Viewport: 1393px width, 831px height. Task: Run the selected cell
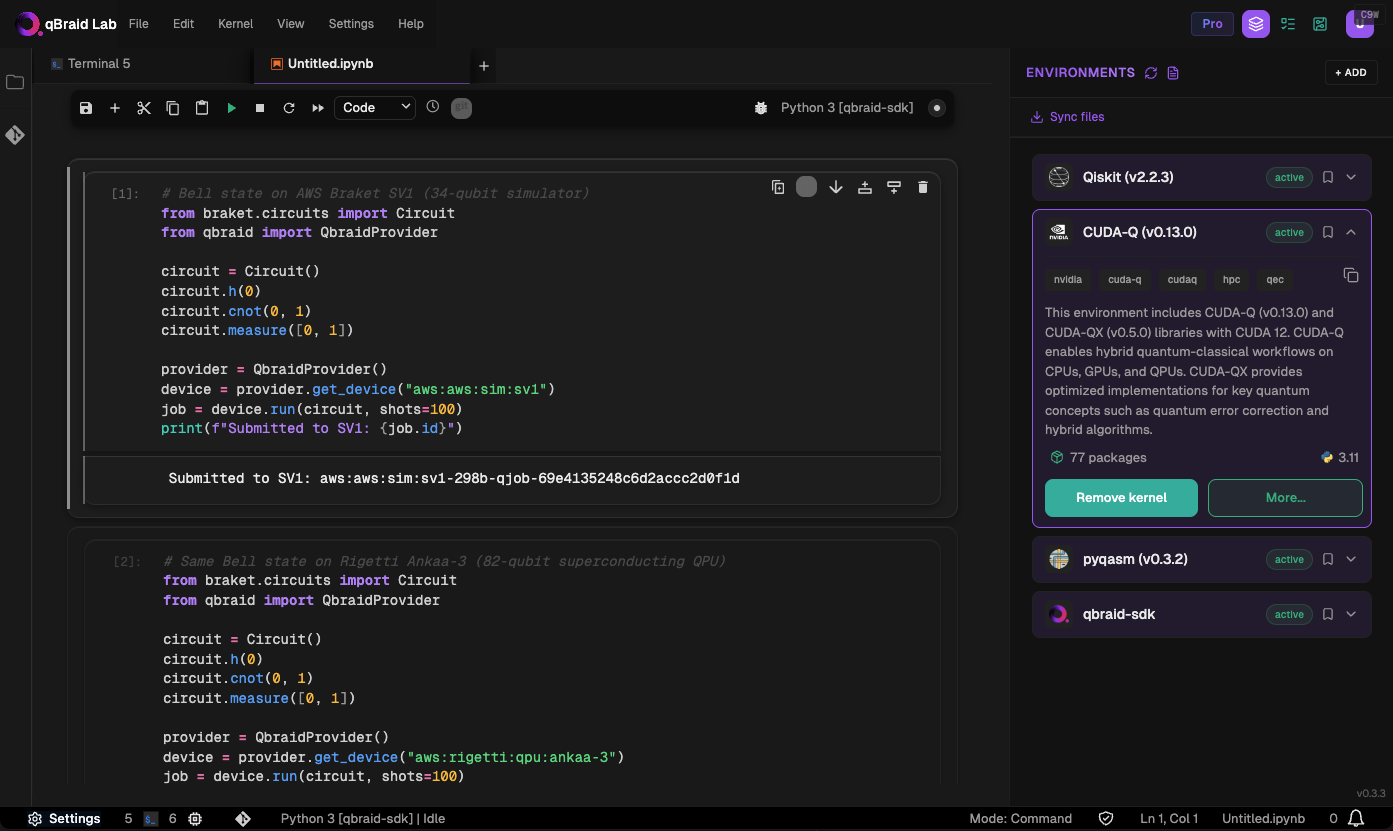tap(231, 108)
